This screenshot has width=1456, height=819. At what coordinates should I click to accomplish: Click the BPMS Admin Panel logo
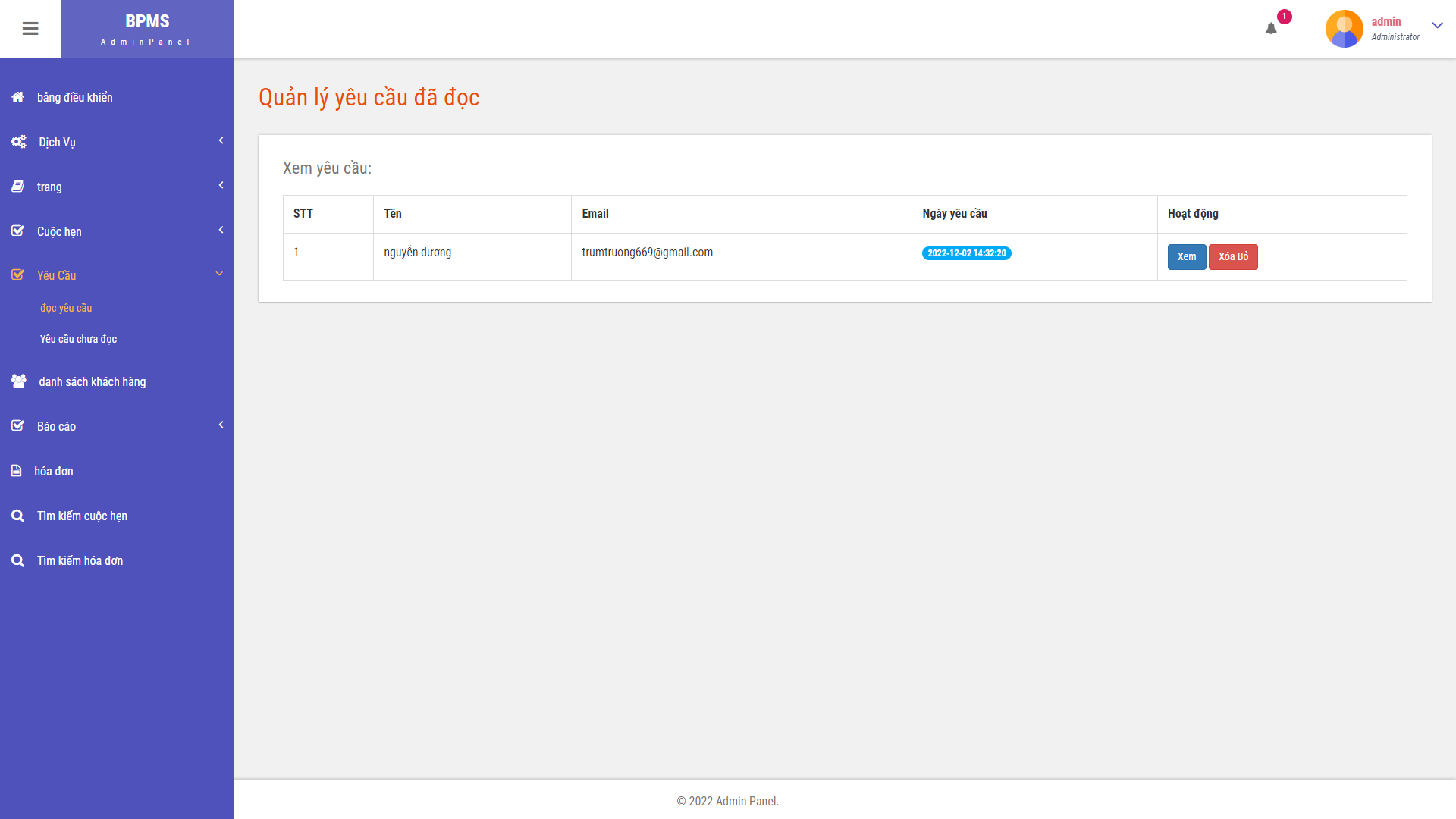click(x=147, y=29)
